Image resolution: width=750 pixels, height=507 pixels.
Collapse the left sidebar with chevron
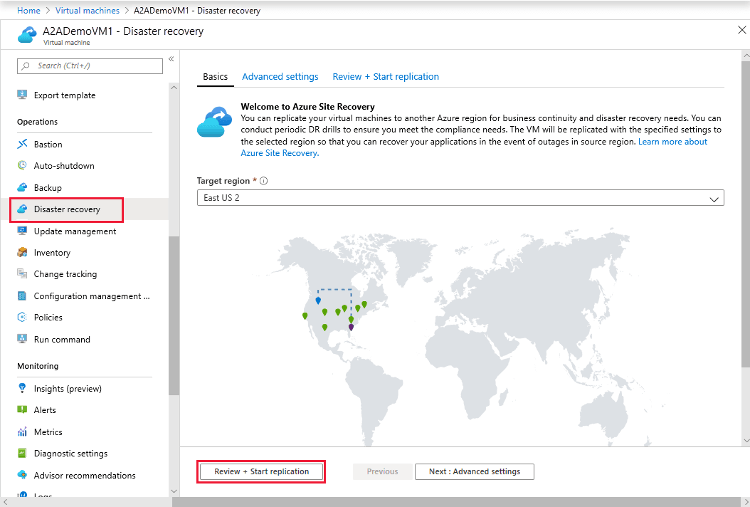(x=171, y=59)
